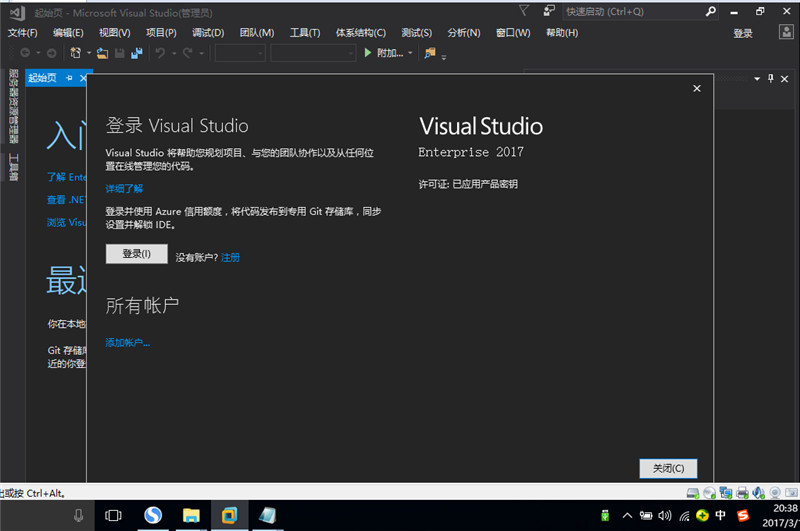Screen dimensions: 800x531
Task: Click the Redo arrow icon
Action: tap(188, 53)
